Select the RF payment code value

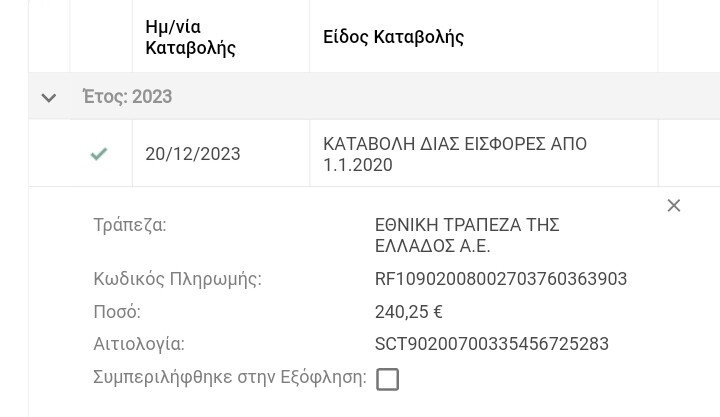point(501,279)
